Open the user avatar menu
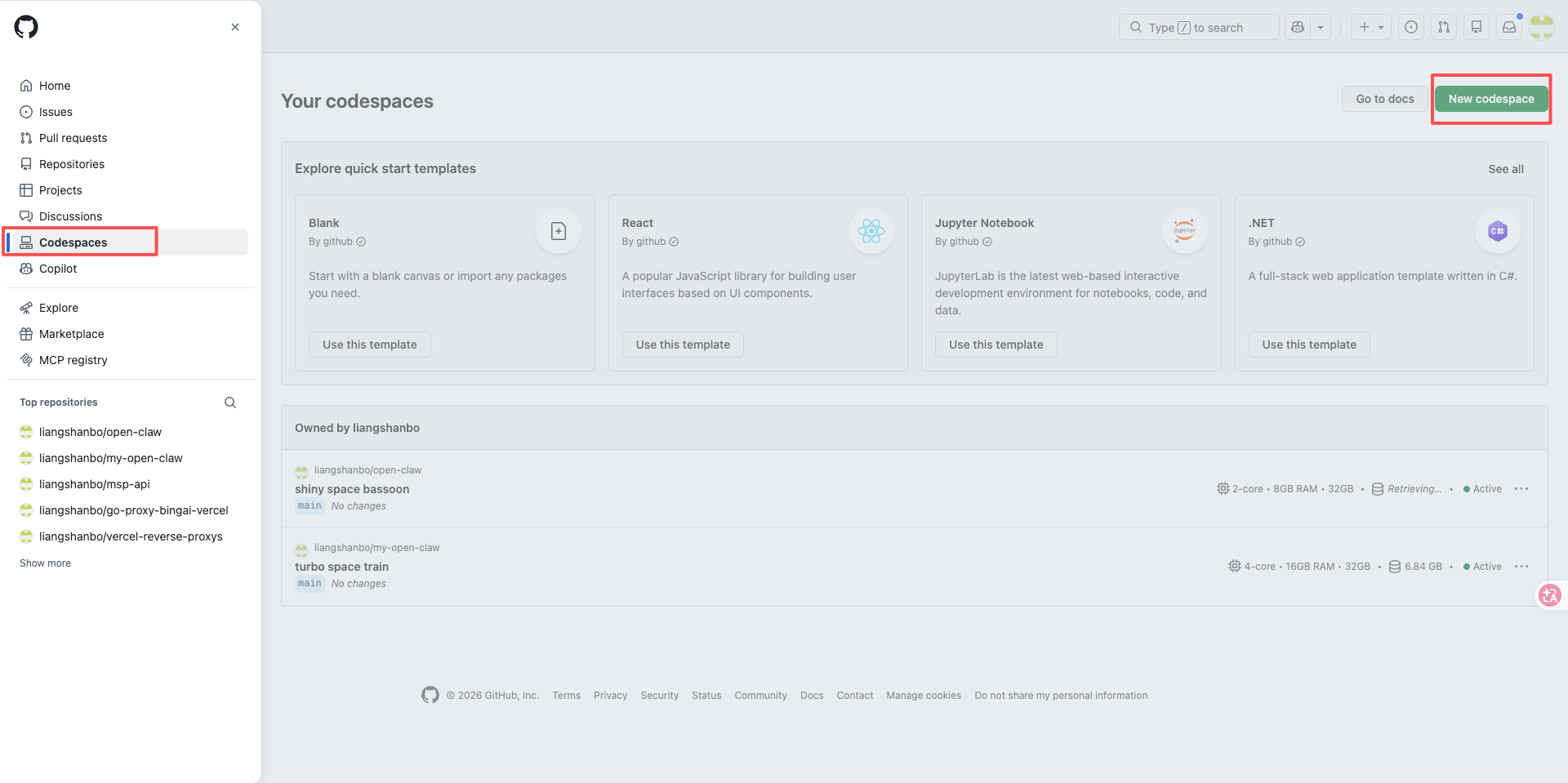 point(1542,27)
